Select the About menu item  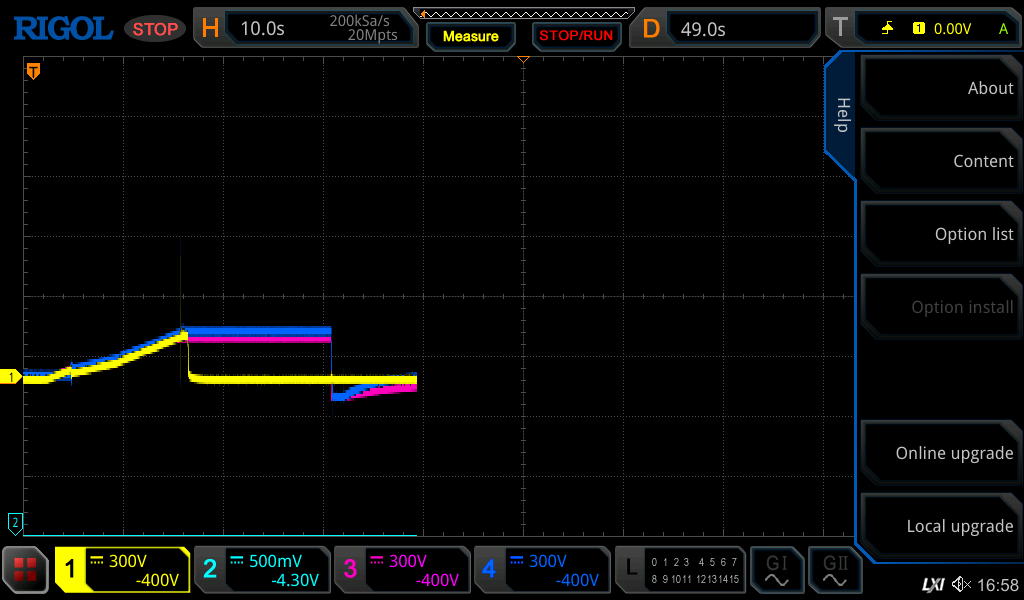(x=940, y=88)
